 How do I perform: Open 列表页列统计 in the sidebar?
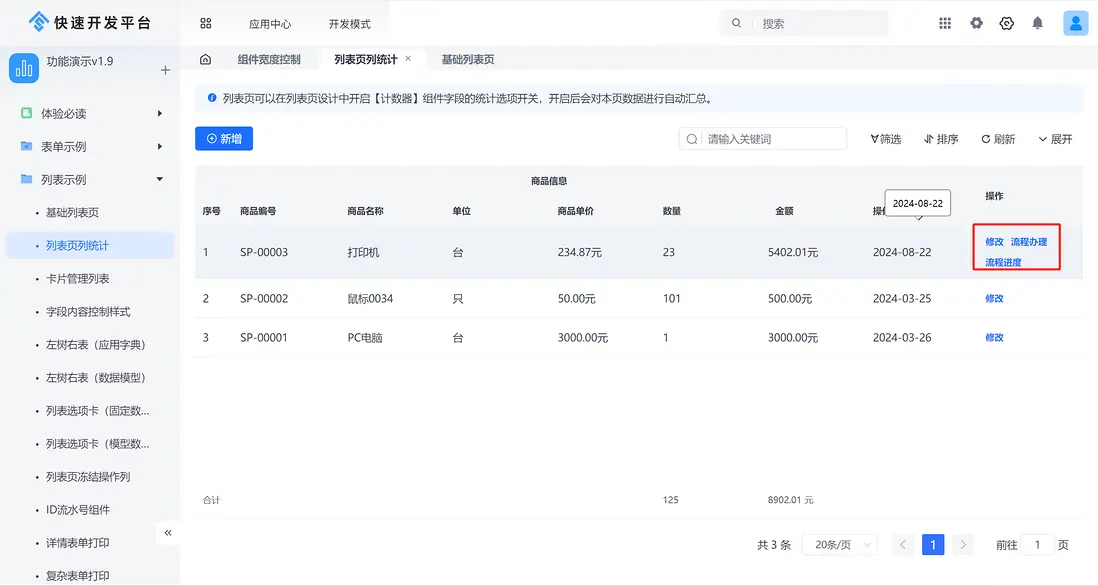(x=90, y=245)
